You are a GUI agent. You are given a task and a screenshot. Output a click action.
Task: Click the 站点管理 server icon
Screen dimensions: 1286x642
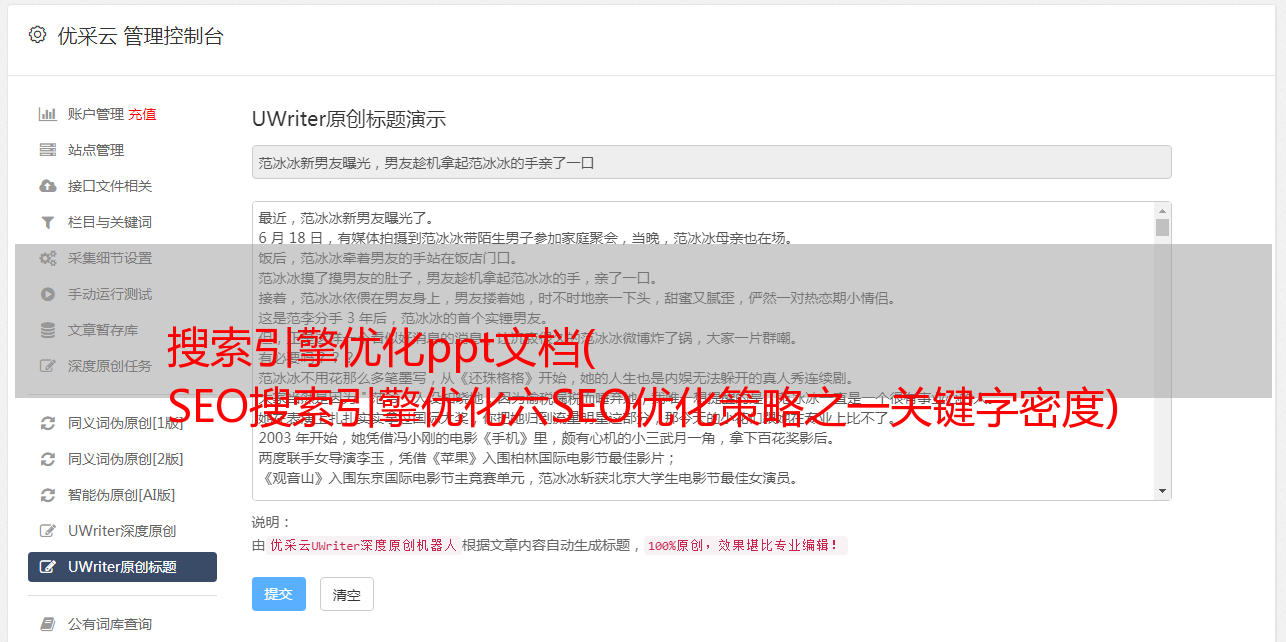47,150
